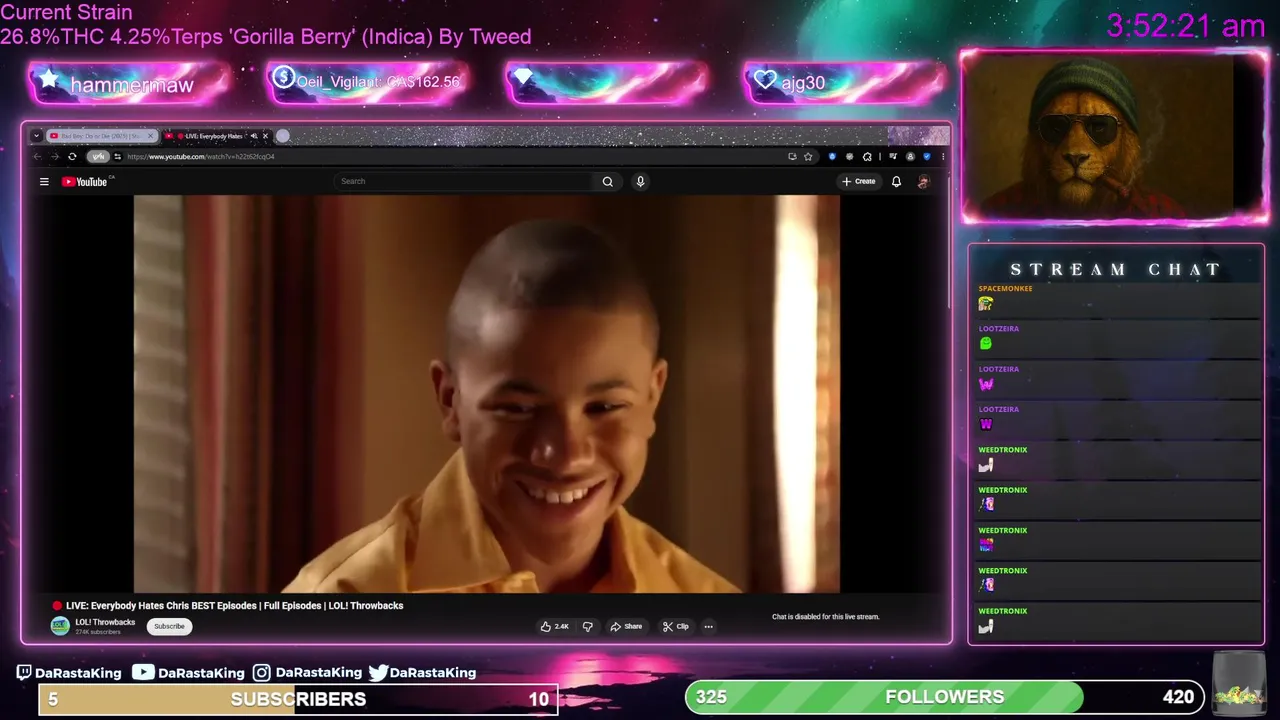
Task: Like the video with 2.4K likes
Action: pos(555,626)
